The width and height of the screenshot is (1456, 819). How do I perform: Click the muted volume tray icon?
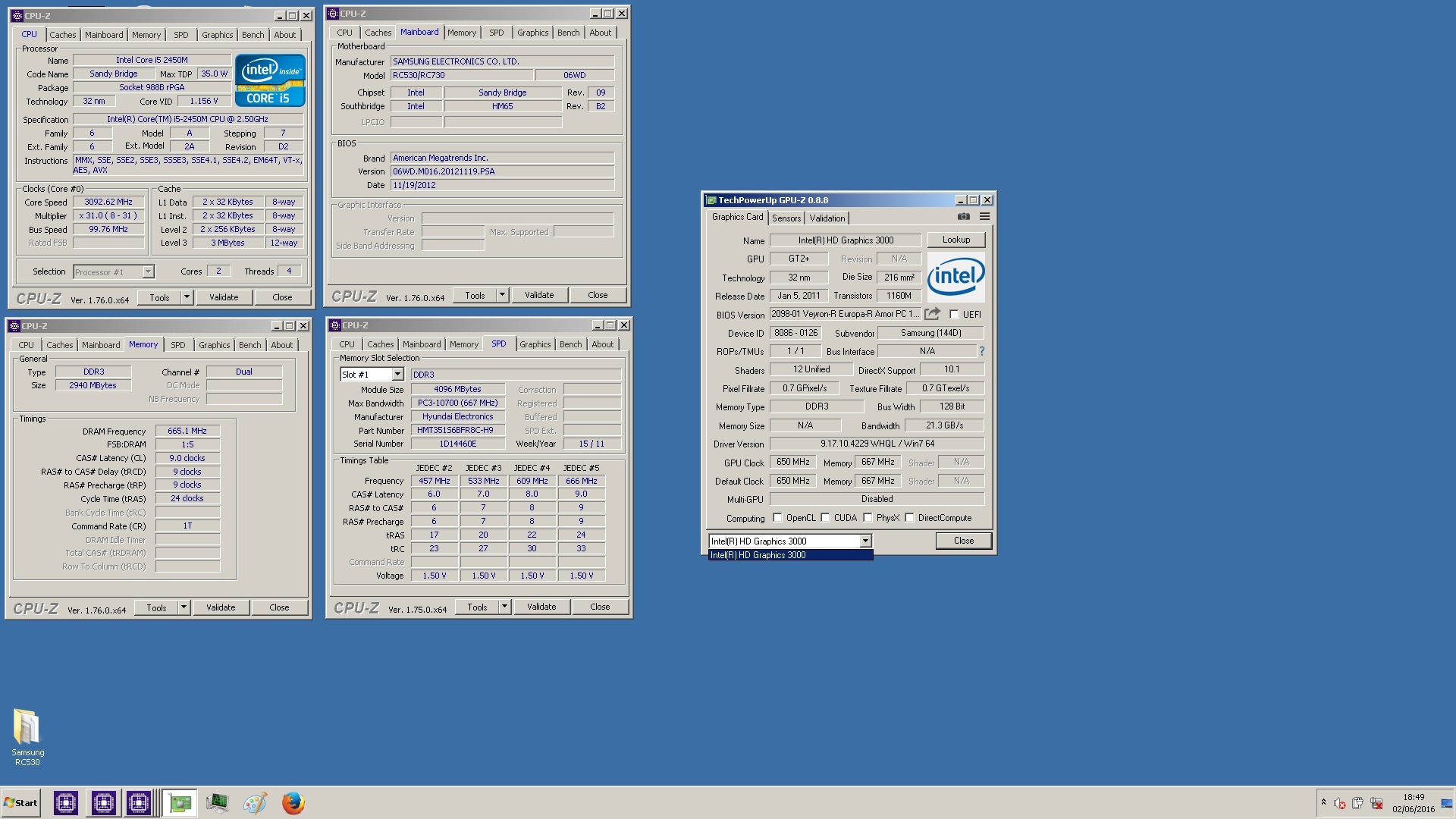tap(1340, 803)
